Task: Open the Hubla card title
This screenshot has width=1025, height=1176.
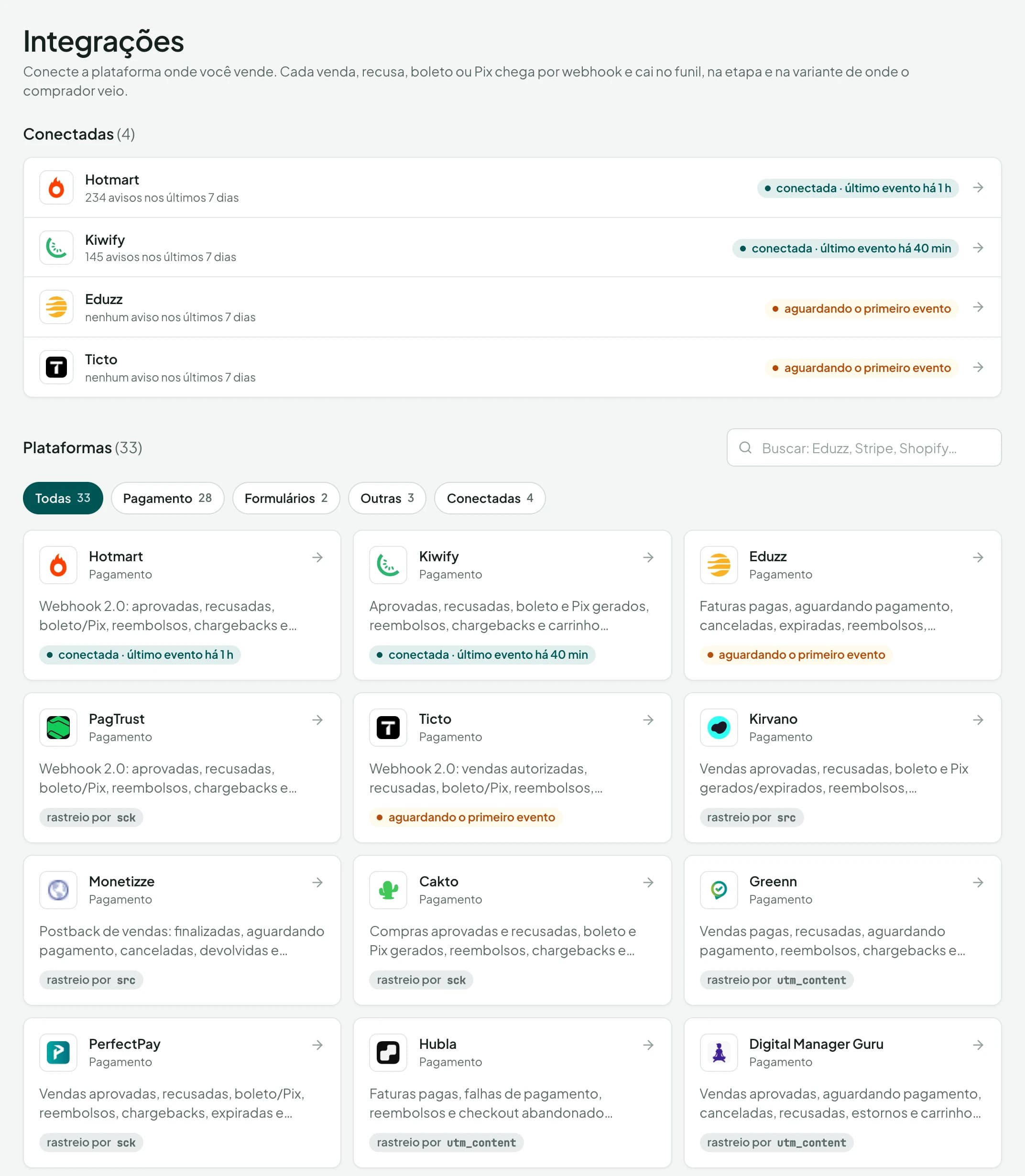Action: (x=437, y=1044)
